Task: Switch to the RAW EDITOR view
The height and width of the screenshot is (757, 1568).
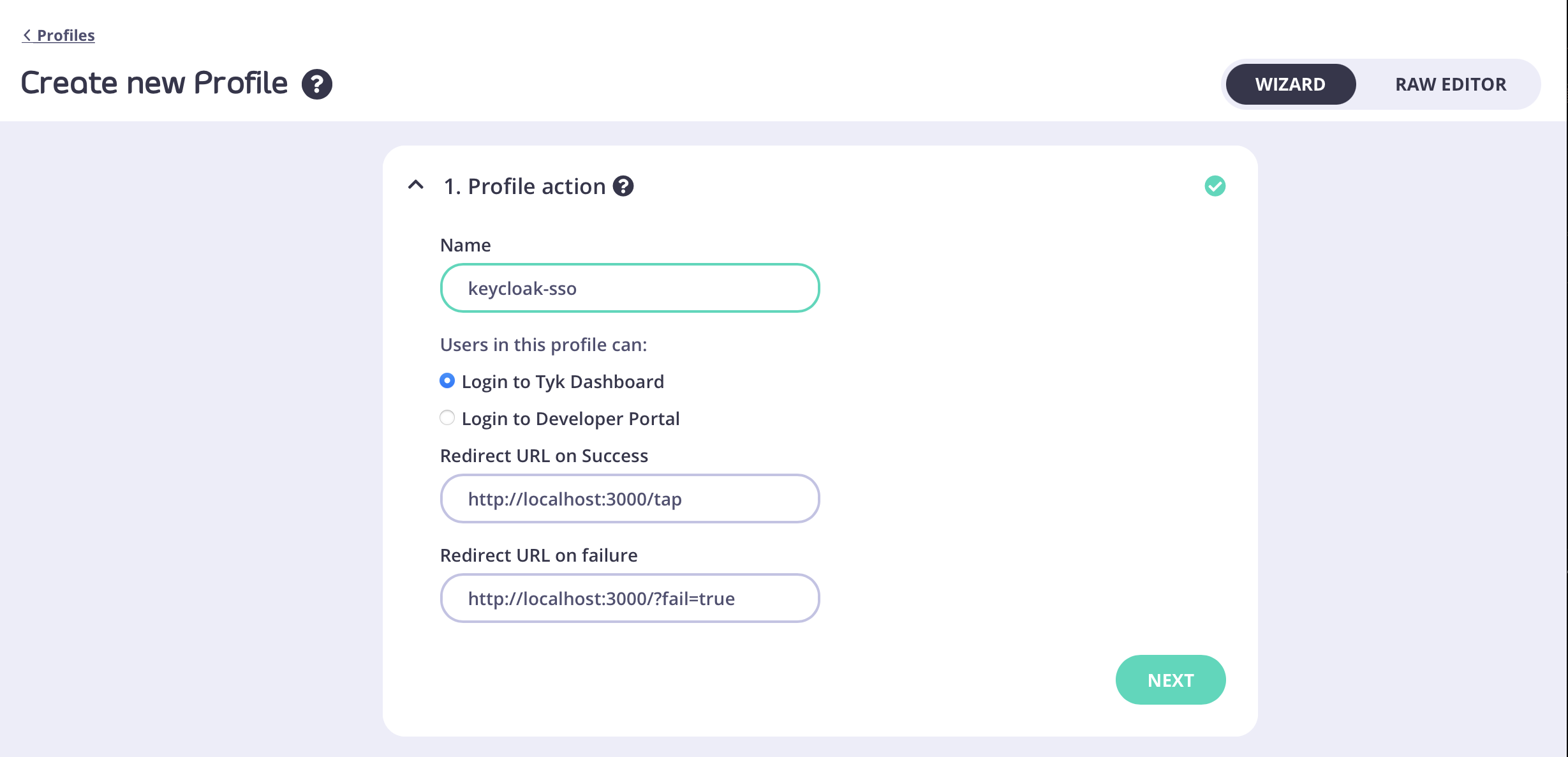Action: [x=1451, y=84]
